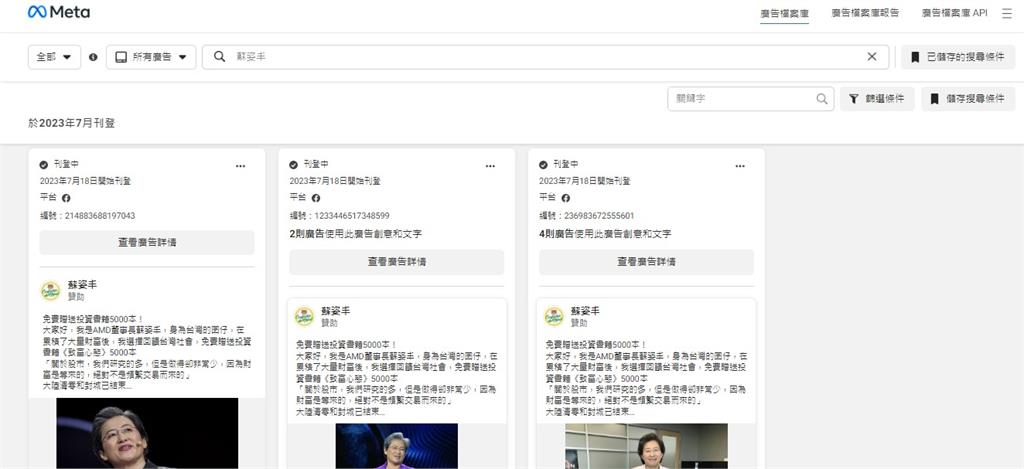Screen dimensions: 1024x469
Task: Open more options for ad 236983672555601
Action: 740,166
